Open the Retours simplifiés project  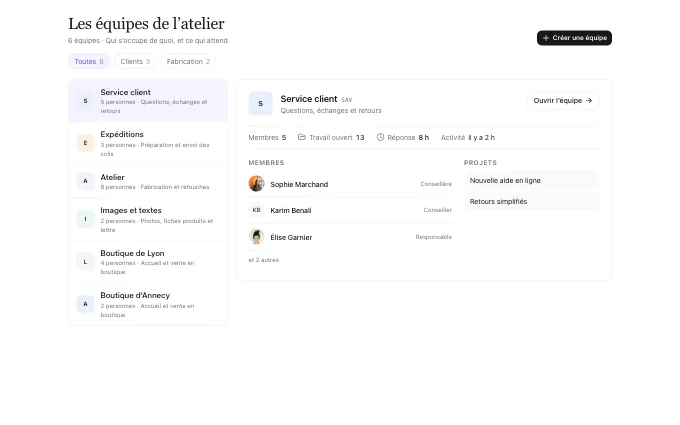click(532, 202)
